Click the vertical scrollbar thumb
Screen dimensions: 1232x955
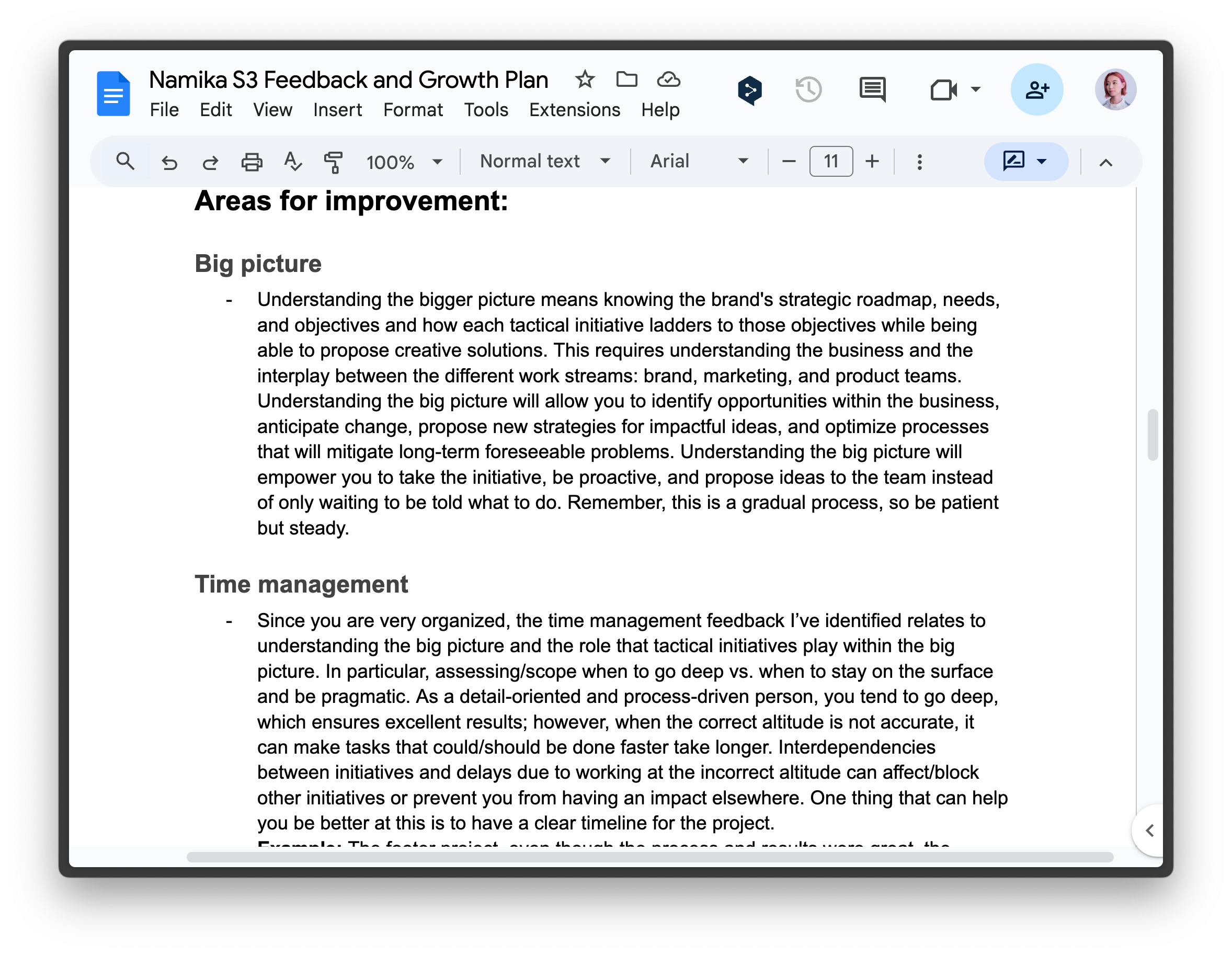click(1153, 435)
